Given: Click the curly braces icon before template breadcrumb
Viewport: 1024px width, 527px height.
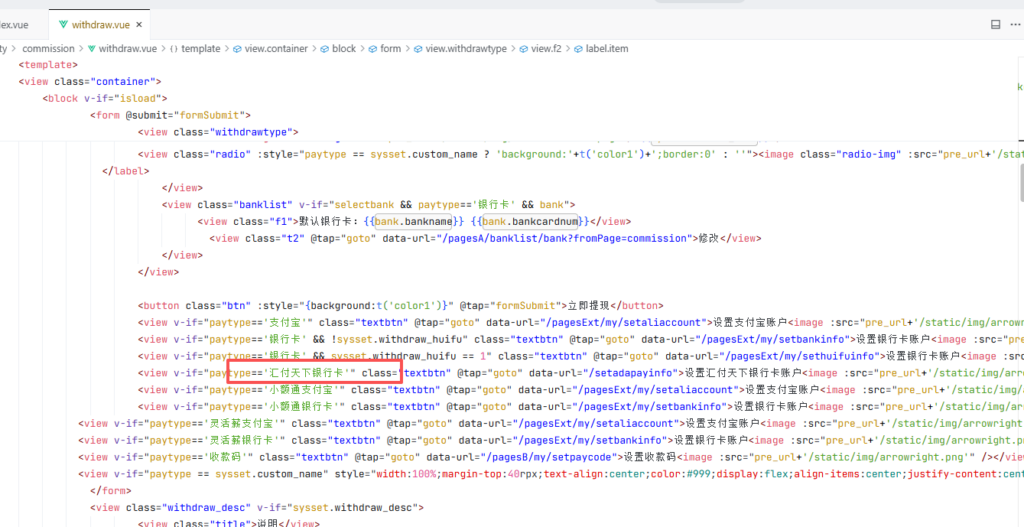Looking at the screenshot, I should 173,48.
